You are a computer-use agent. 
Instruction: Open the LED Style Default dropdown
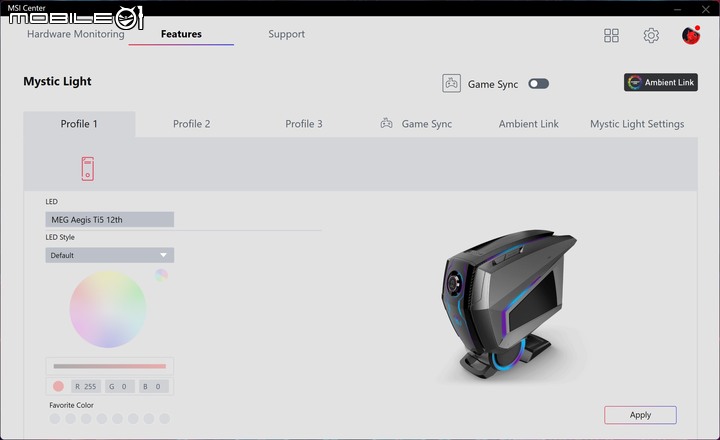109,255
